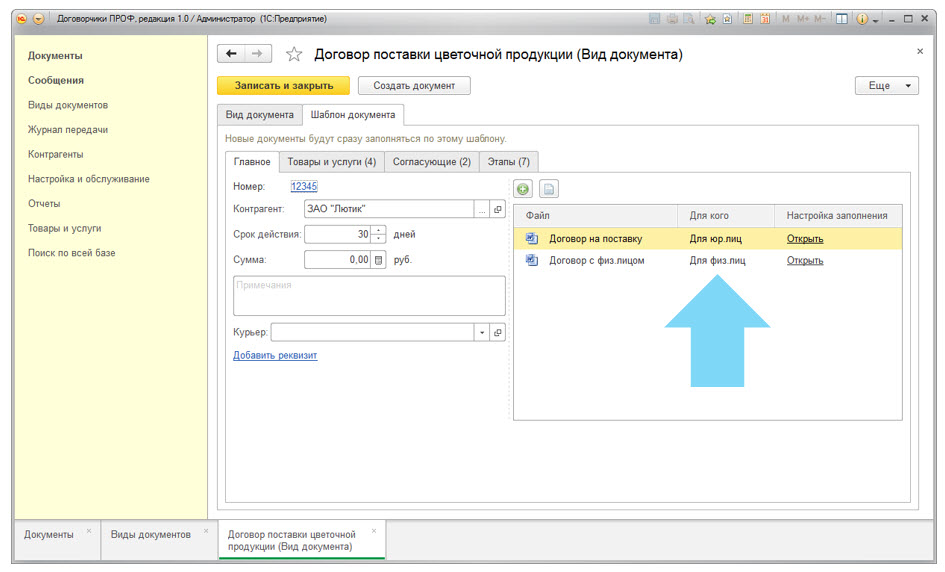Click the Курьер input field
The width and height of the screenshot is (945, 572).
click(x=372, y=332)
